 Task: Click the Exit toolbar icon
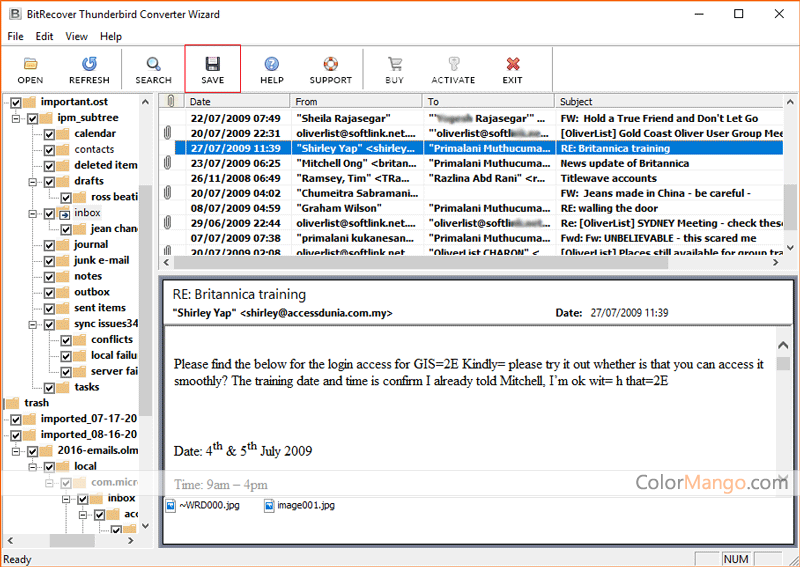pos(512,64)
